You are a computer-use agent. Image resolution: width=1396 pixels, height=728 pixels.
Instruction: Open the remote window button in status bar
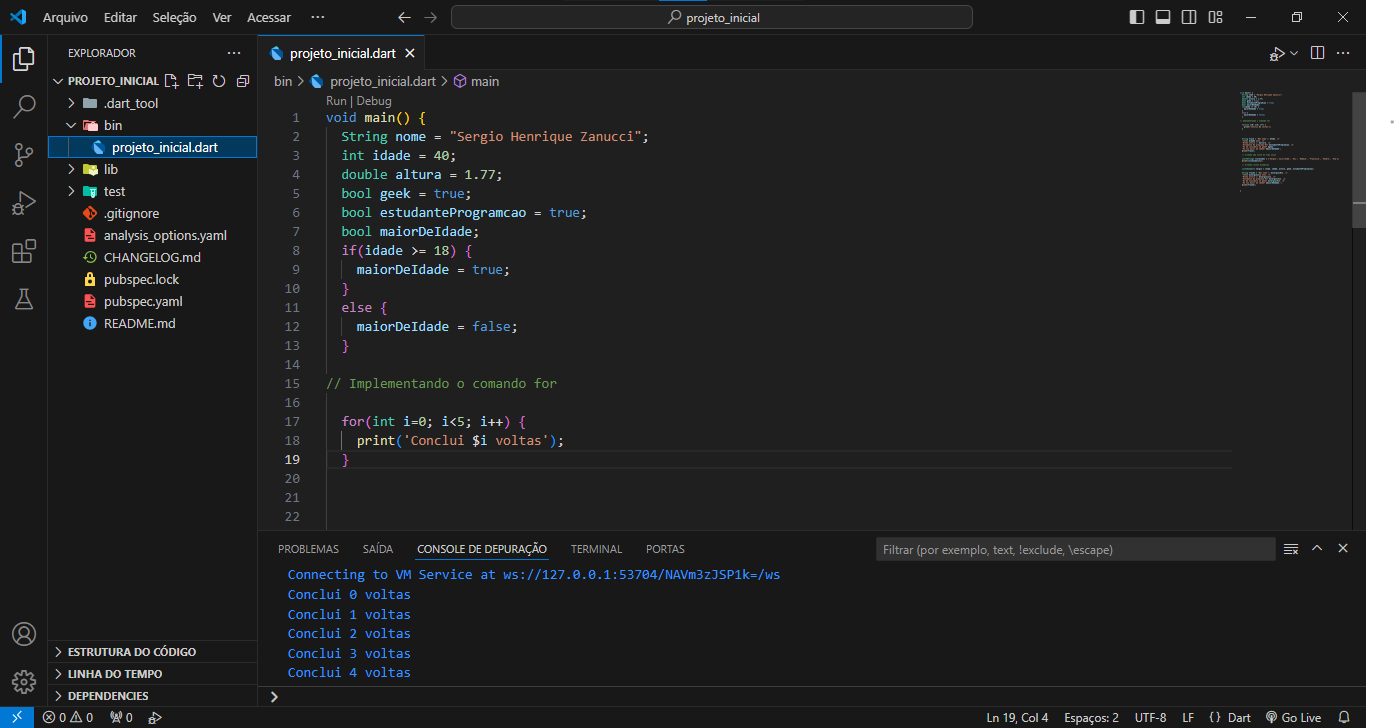(x=17, y=717)
